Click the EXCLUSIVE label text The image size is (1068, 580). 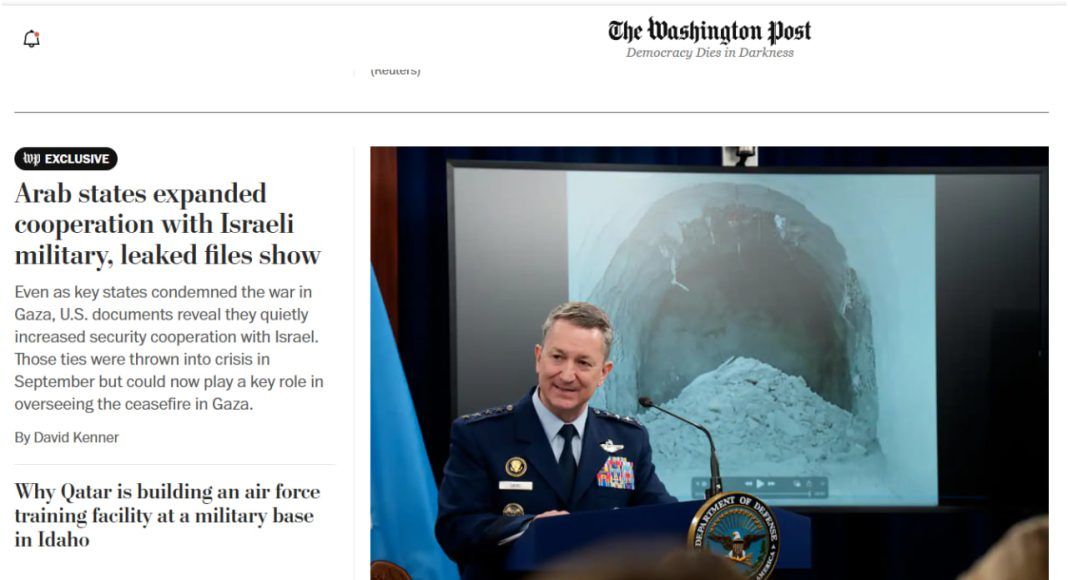click(x=77, y=159)
